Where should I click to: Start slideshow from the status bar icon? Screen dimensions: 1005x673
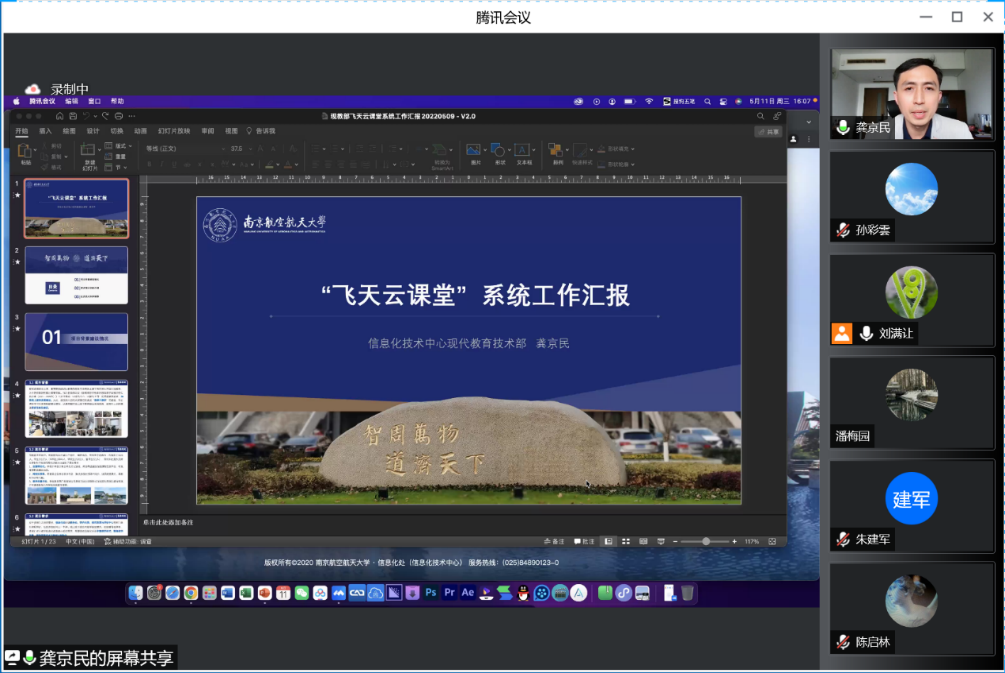661,542
